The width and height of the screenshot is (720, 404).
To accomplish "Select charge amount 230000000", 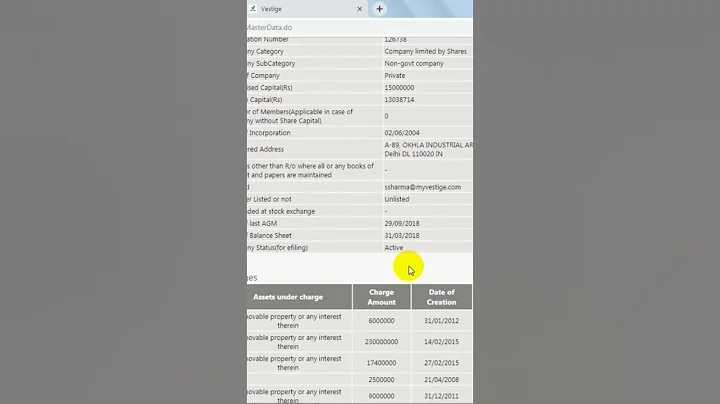I will (x=382, y=342).
